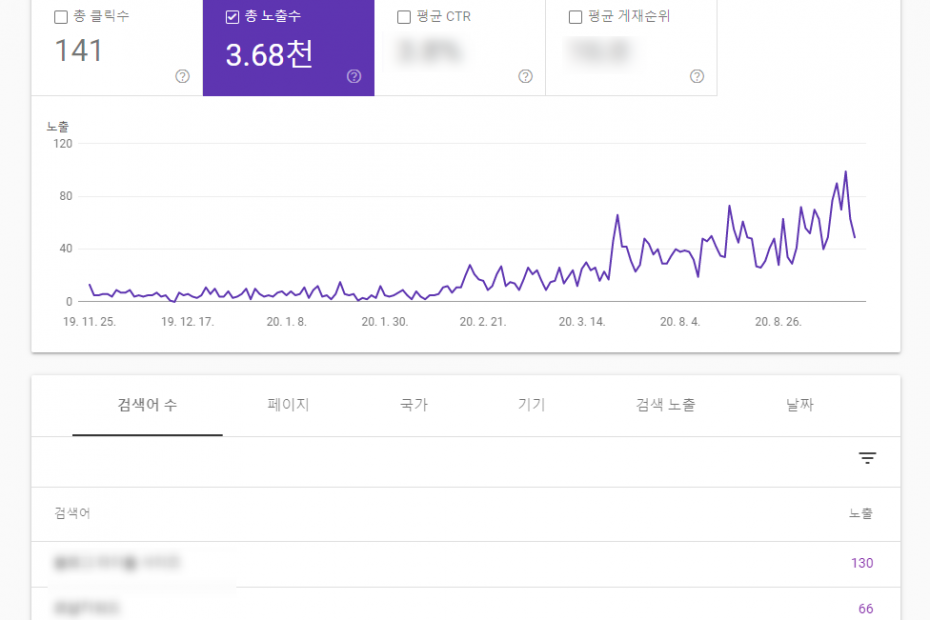Click the 20. 8. 4. date label
The height and width of the screenshot is (620, 930).
(x=680, y=322)
